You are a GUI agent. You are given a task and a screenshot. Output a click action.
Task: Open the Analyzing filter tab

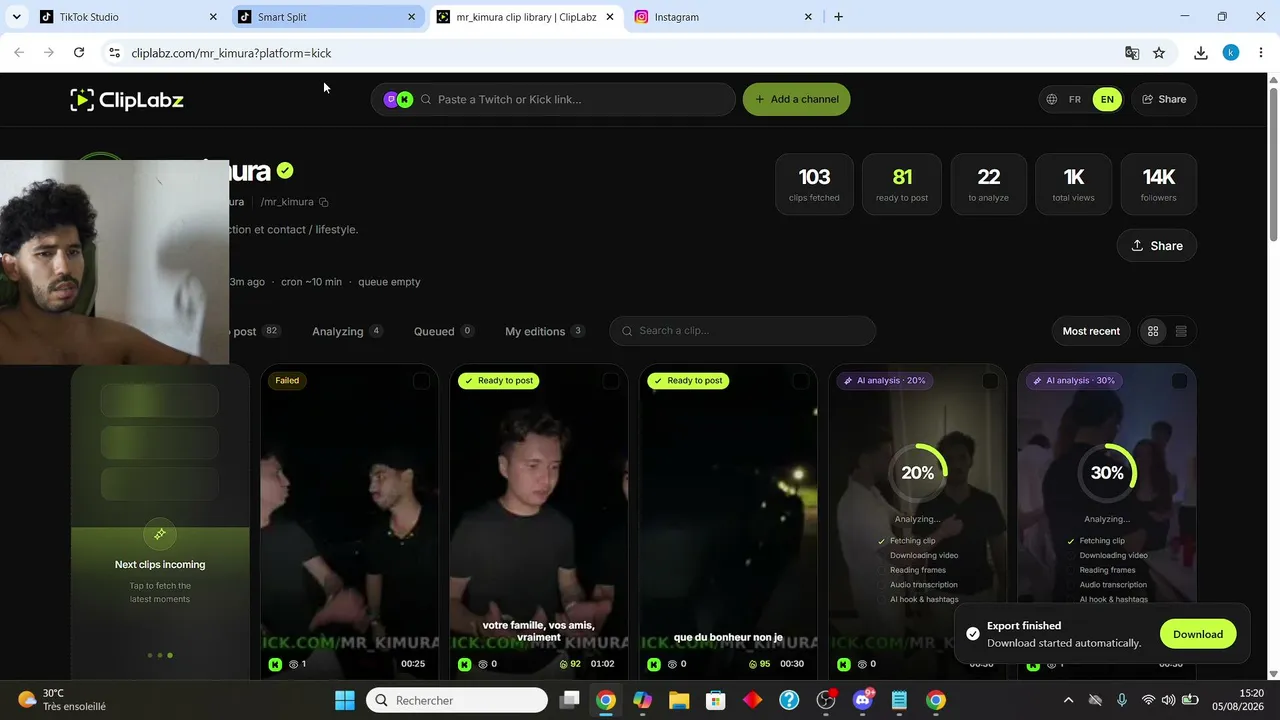[347, 331]
